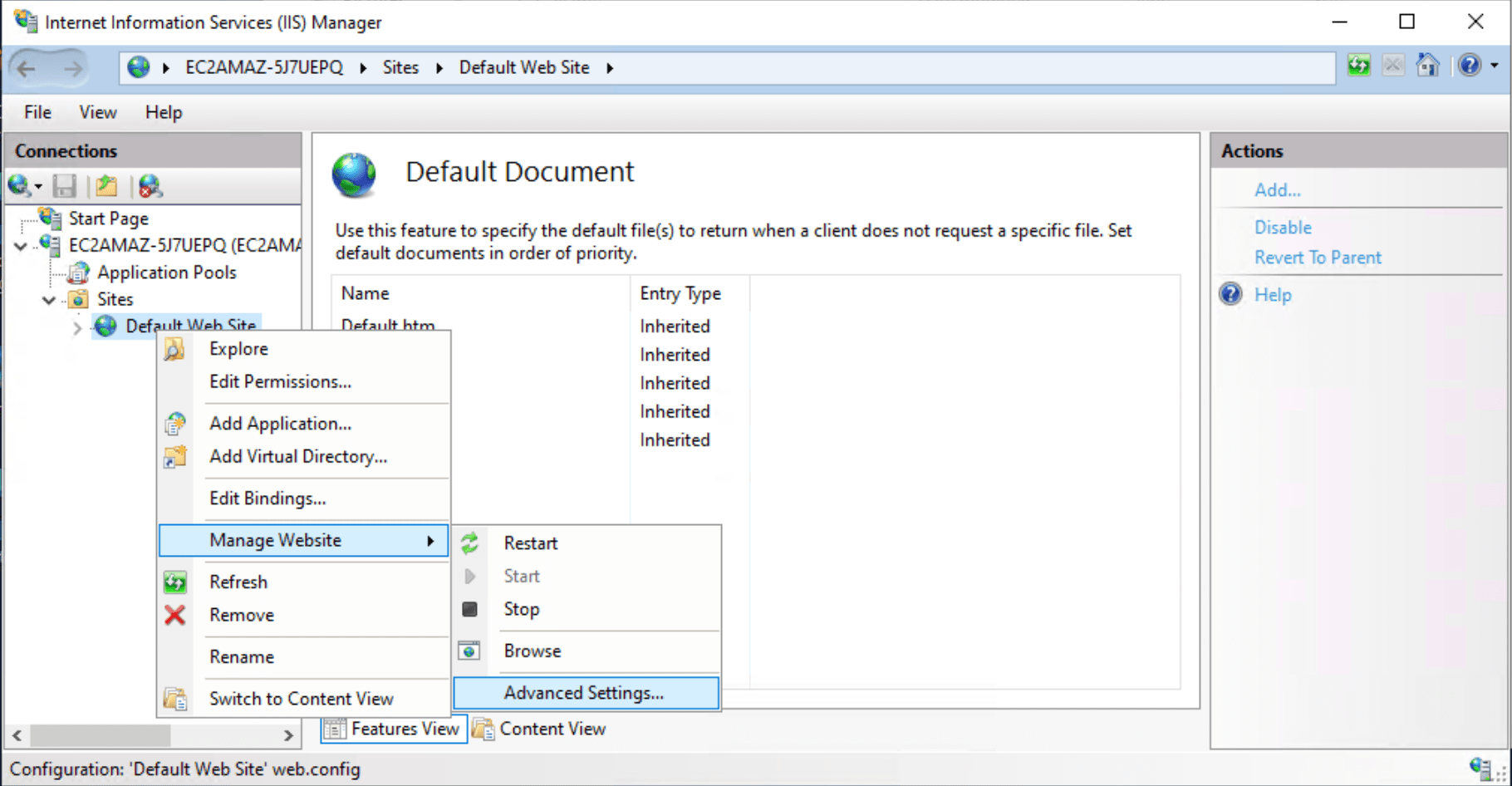The width and height of the screenshot is (1512, 786).
Task: Open the Manage Website submenu
Action: click(304, 540)
